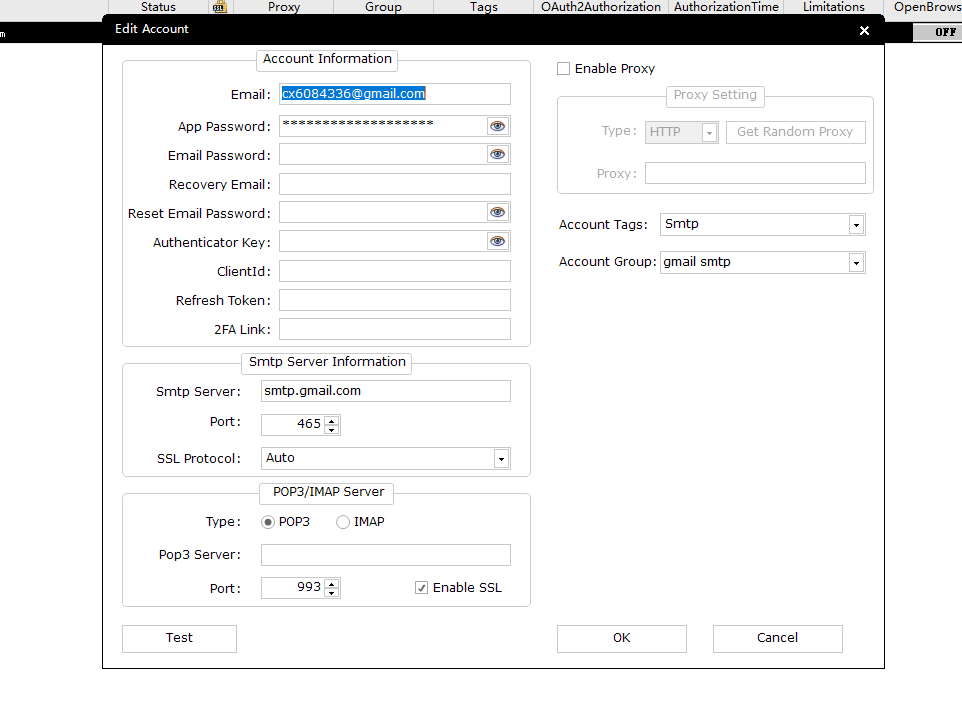This screenshot has width=962, height=707.
Task: Open the Account Group dropdown
Action: [x=856, y=263]
